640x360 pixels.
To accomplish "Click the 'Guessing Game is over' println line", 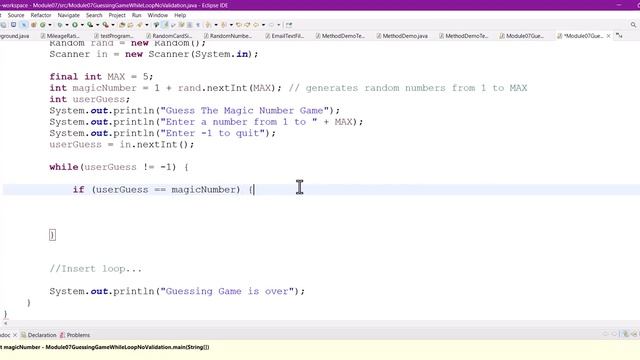I will coord(177,291).
